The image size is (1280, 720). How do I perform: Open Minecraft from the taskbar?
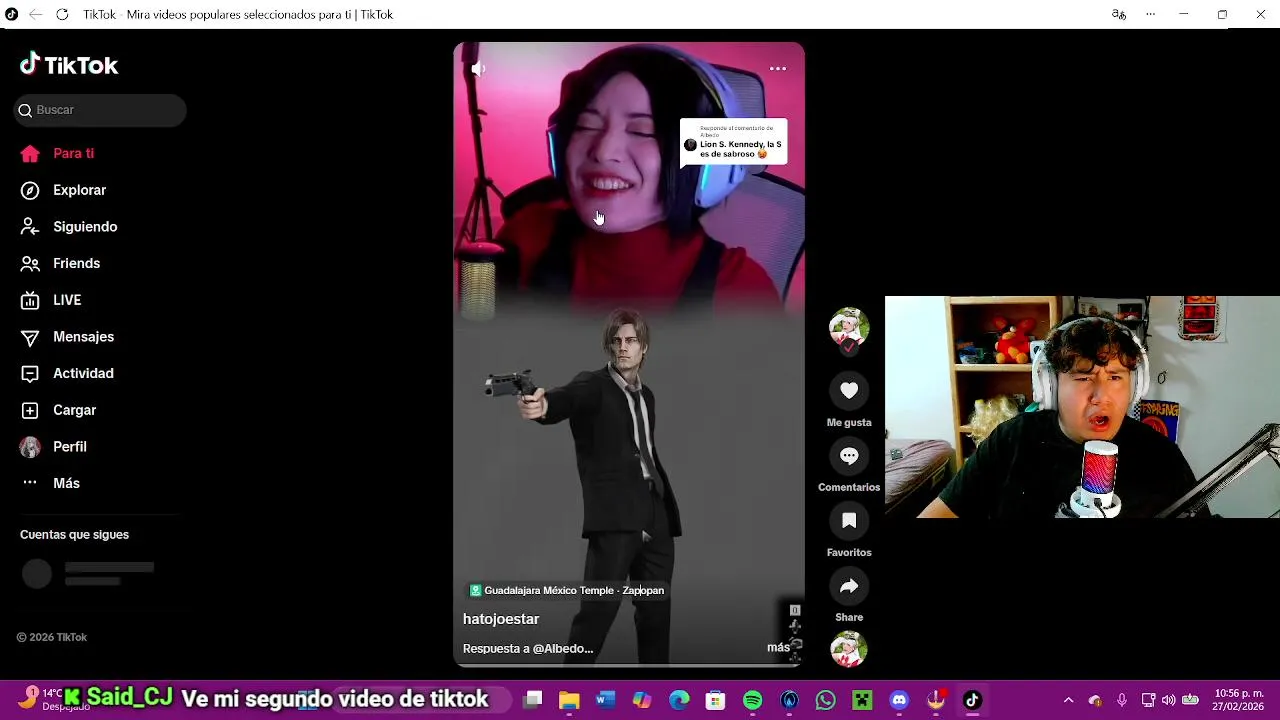(x=862, y=700)
